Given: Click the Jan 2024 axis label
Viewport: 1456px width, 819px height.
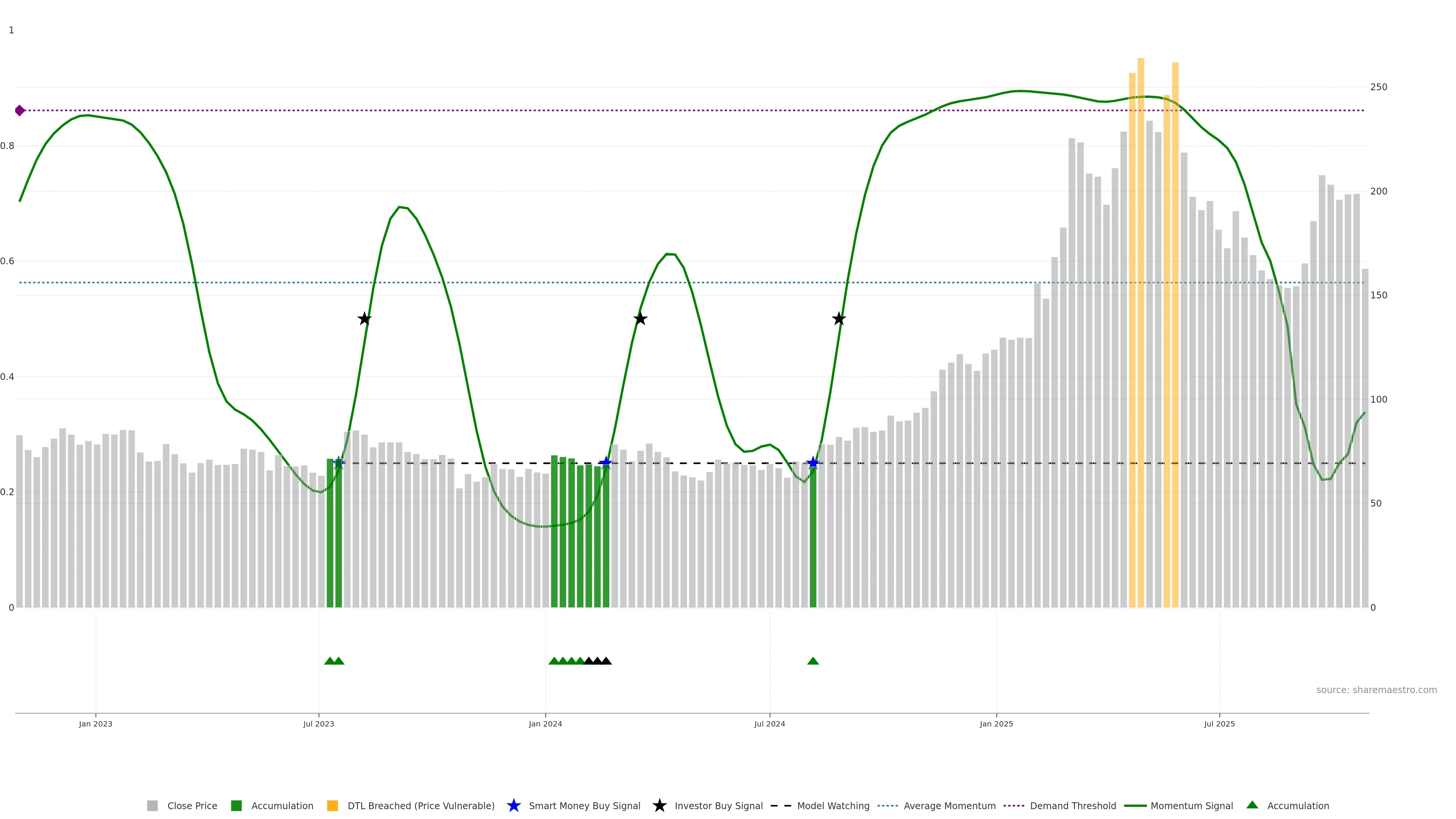Looking at the screenshot, I should pos(545,724).
